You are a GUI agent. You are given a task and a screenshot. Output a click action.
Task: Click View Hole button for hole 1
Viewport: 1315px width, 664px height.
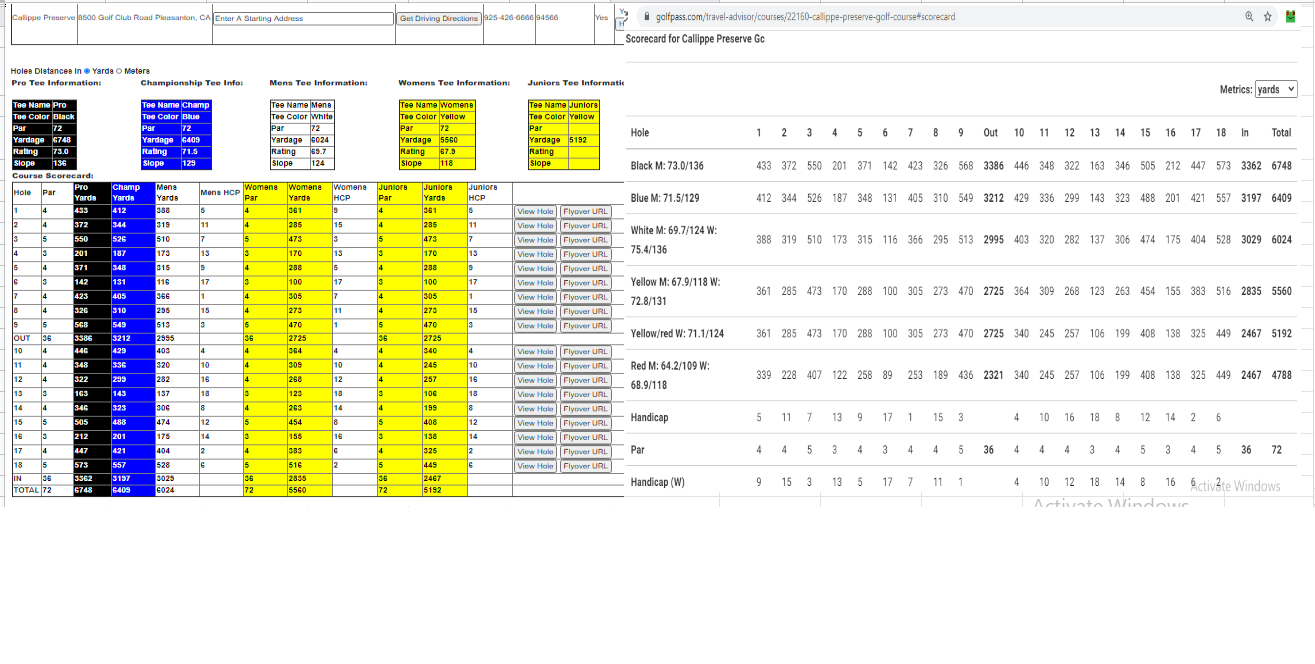point(535,211)
